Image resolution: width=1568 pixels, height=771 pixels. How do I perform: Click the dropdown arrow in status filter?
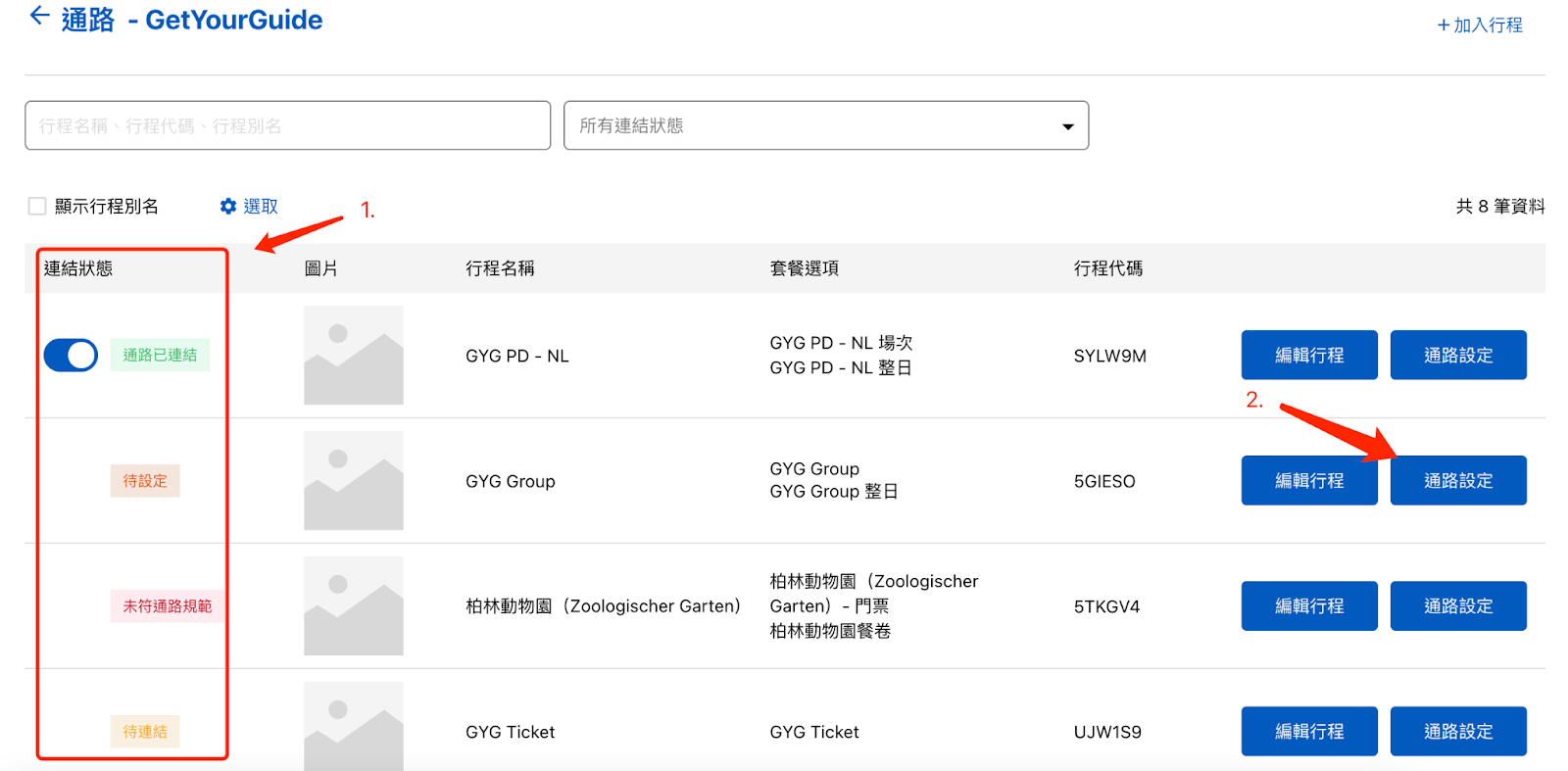(x=1067, y=126)
